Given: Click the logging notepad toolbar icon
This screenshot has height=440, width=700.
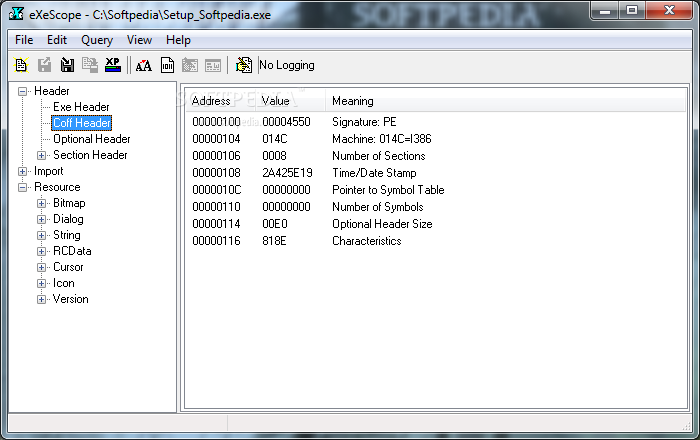Looking at the screenshot, I should click(244, 65).
